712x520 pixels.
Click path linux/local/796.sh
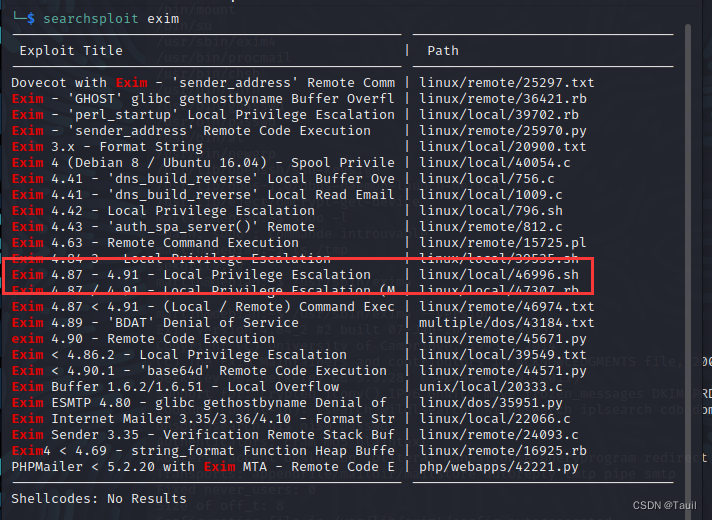(490, 211)
